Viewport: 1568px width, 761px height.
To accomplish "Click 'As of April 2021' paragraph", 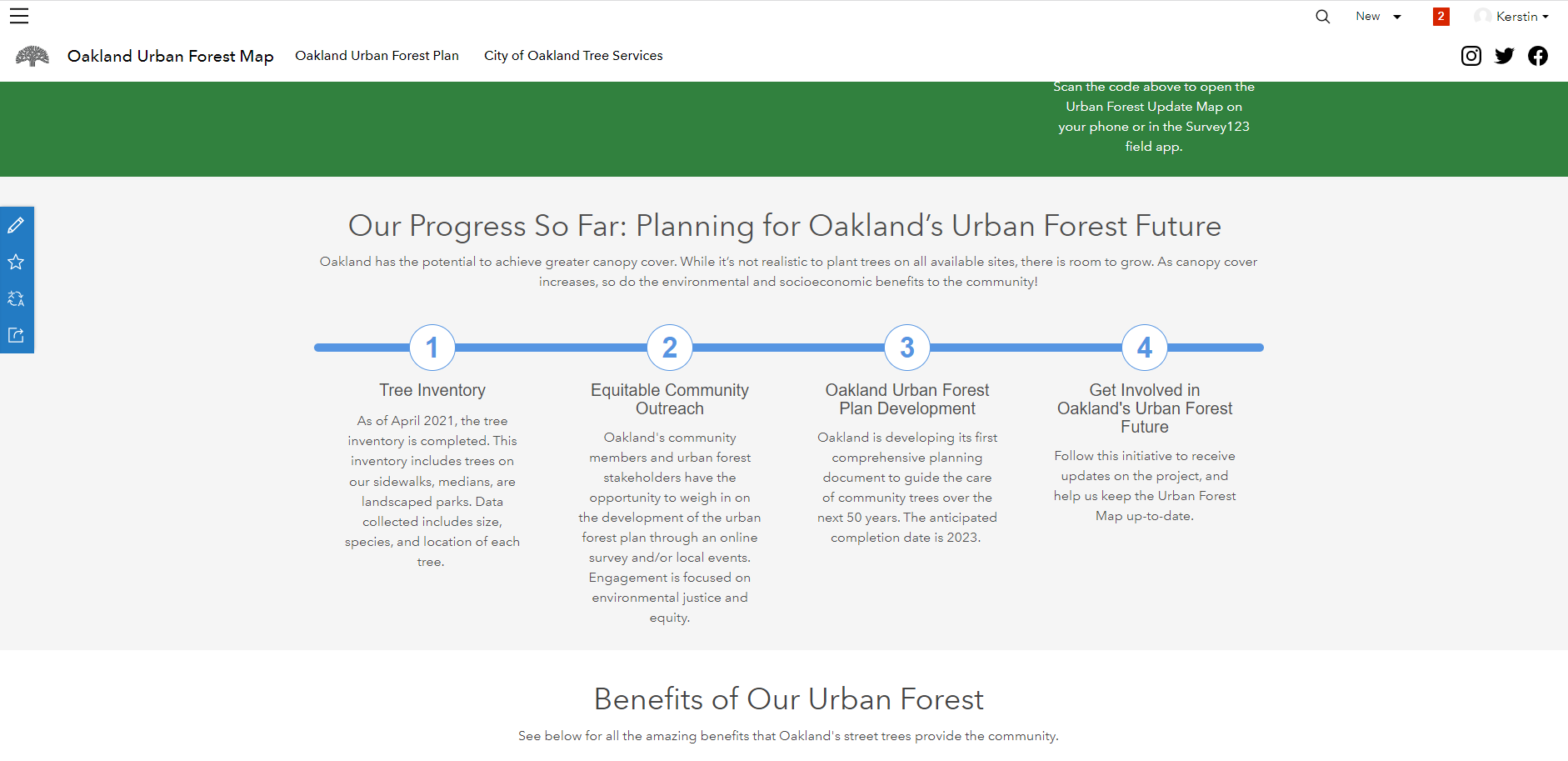I will click(x=432, y=491).
